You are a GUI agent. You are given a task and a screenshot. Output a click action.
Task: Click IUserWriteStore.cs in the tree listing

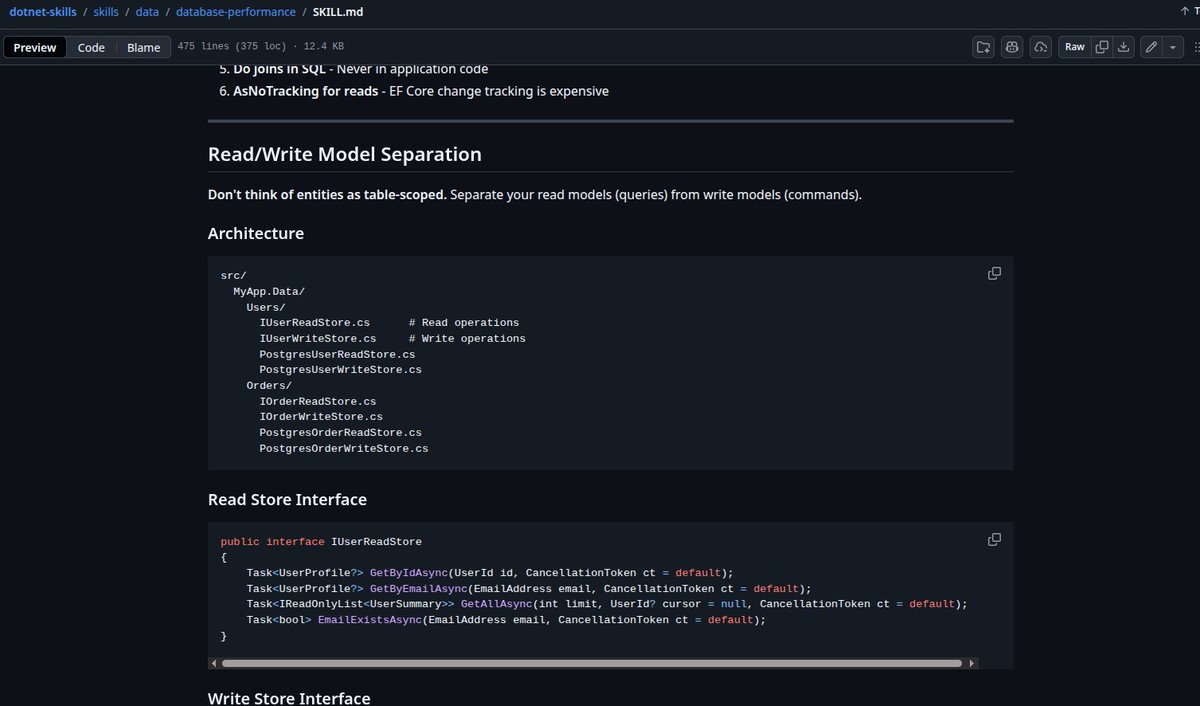(318, 338)
